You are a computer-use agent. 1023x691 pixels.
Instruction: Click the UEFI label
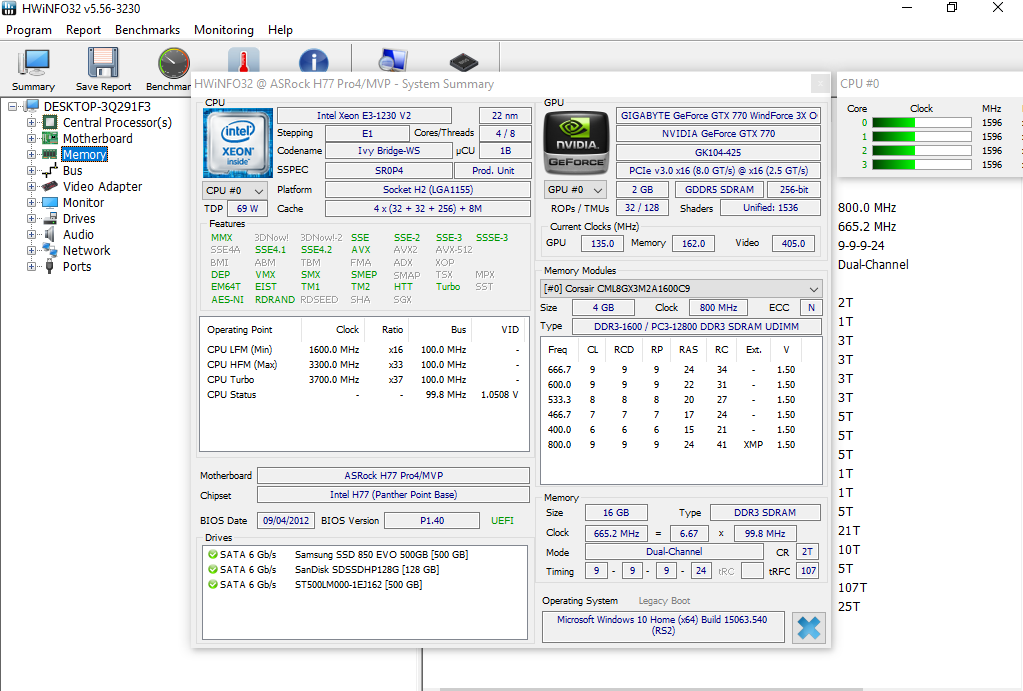(502, 521)
